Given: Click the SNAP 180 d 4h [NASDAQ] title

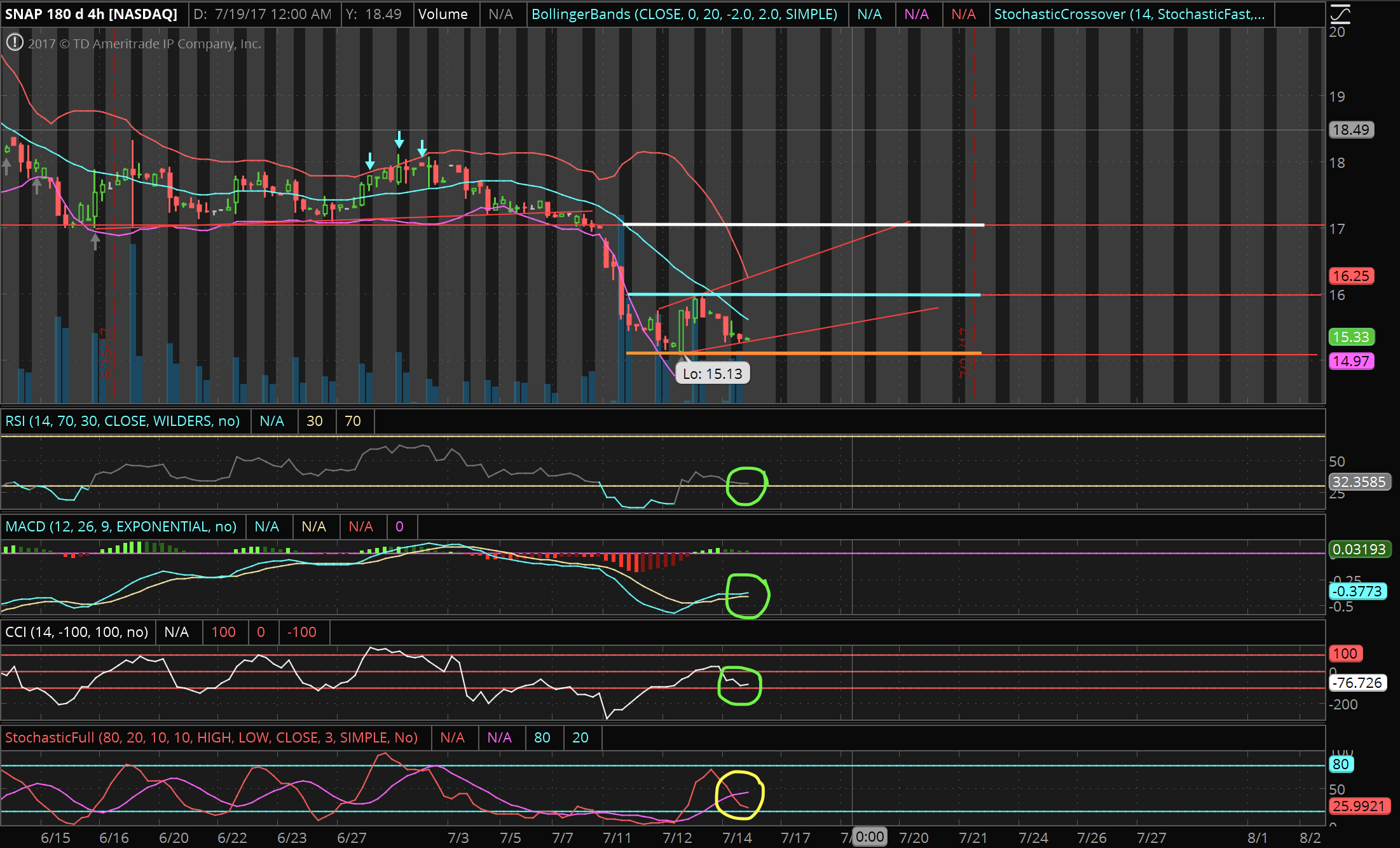Looking at the screenshot, I should click(x=91, y=14).
